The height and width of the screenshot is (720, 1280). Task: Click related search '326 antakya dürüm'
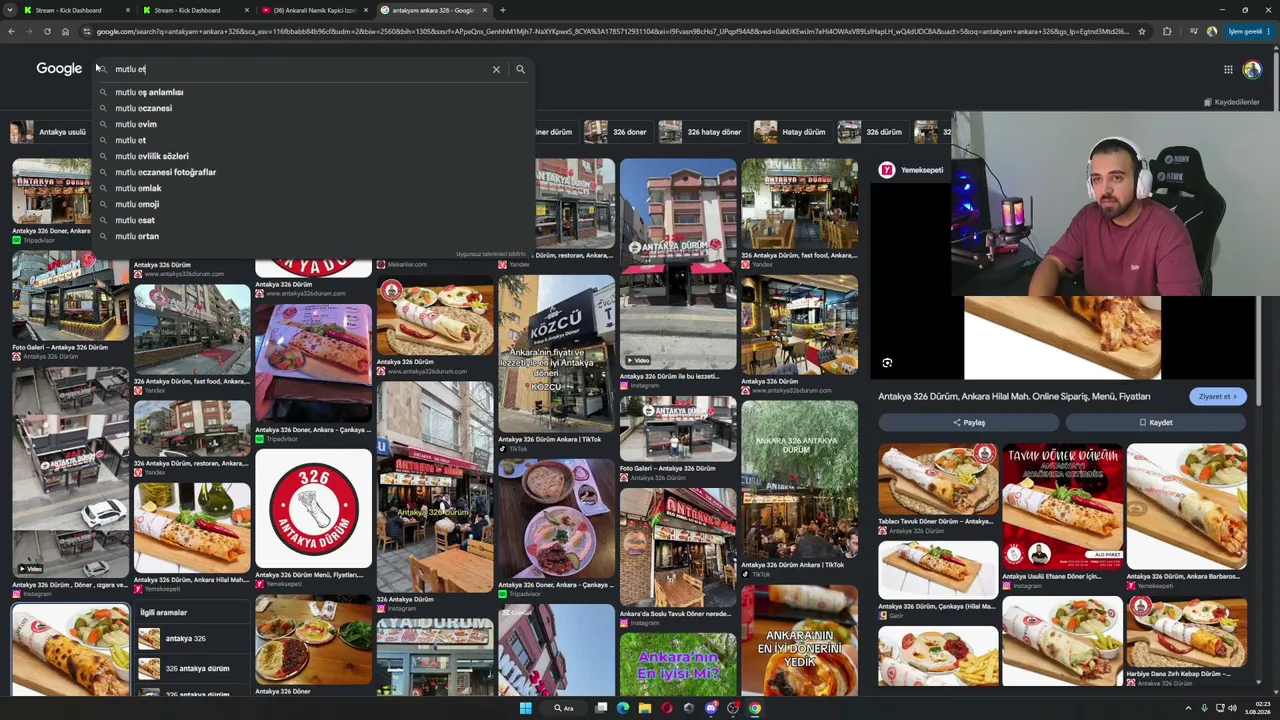pyautogui.click(x=190, y=668)
